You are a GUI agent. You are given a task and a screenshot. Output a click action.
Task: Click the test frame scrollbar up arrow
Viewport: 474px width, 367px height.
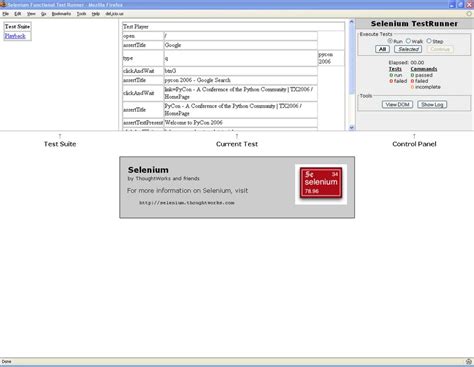click(x=351, y=22)
